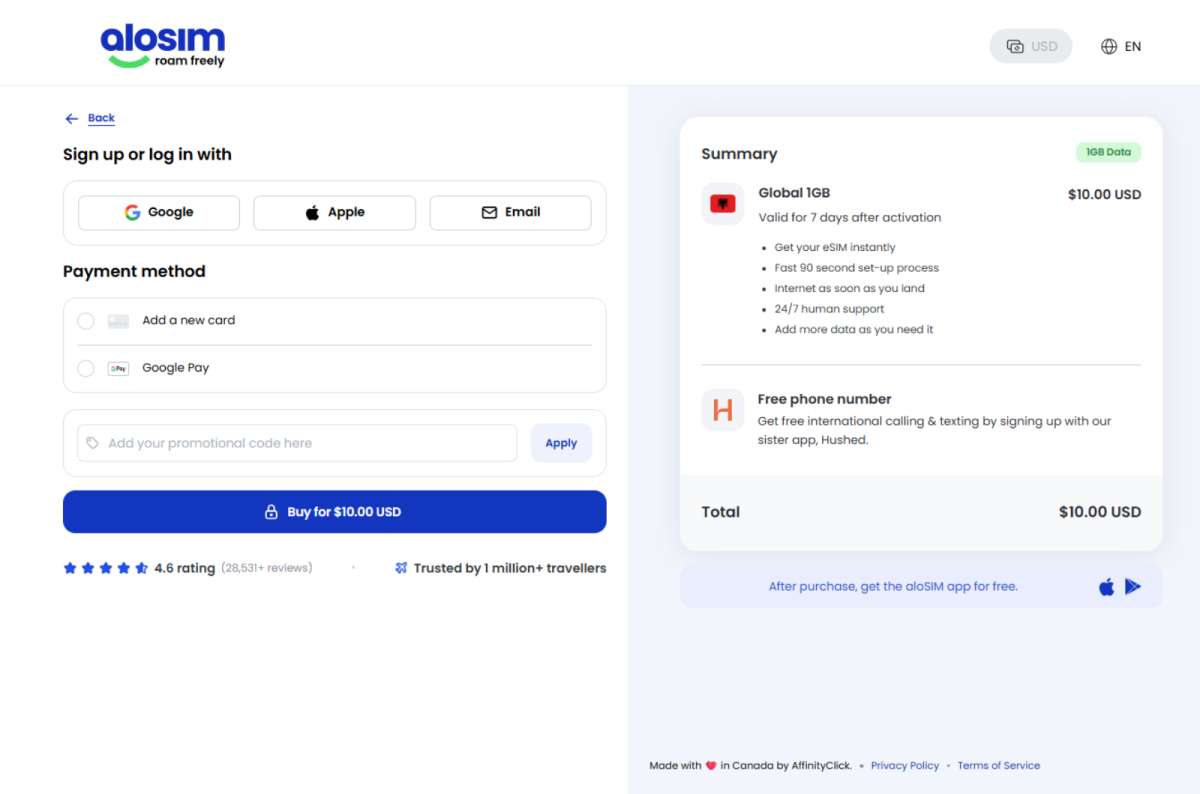Click After purchase, get the aloSIM app text
Viewport: 1200px width, 794px height.
coord(893,587)
